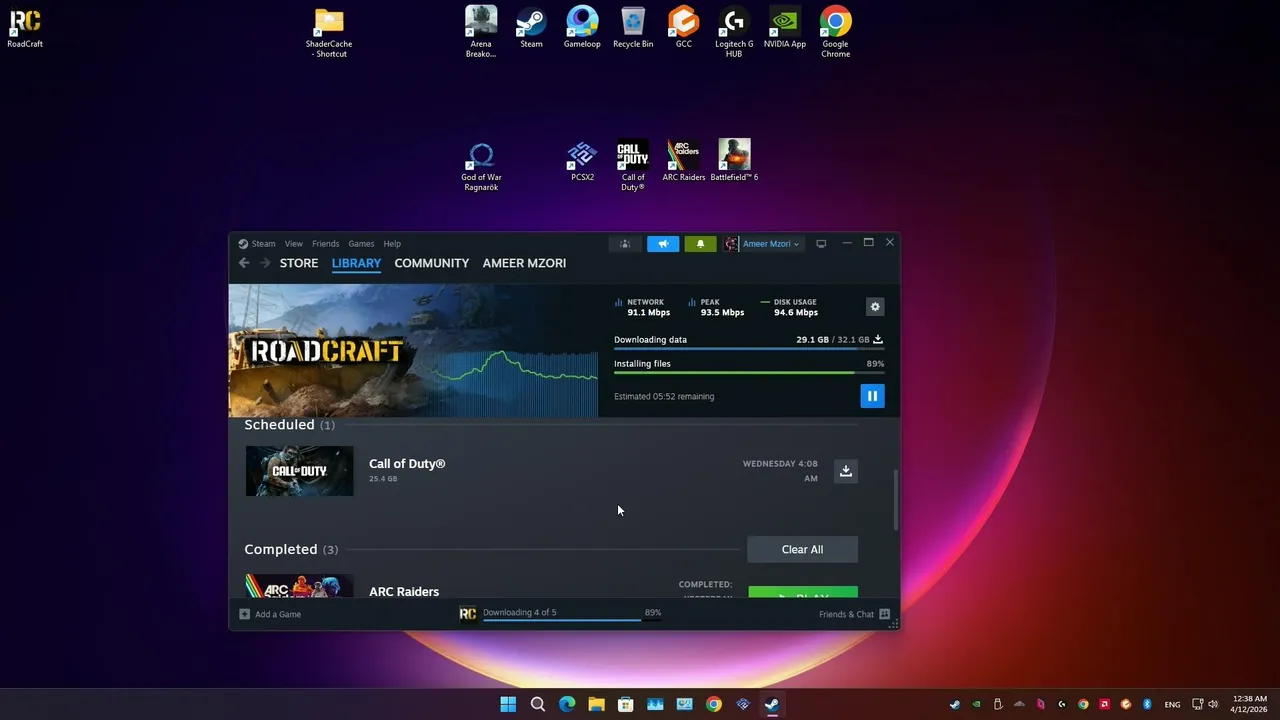This screenshot has width=1280, height=720.
Task: Select the Call of Duty desktop icon
Action: pos(633,166)
